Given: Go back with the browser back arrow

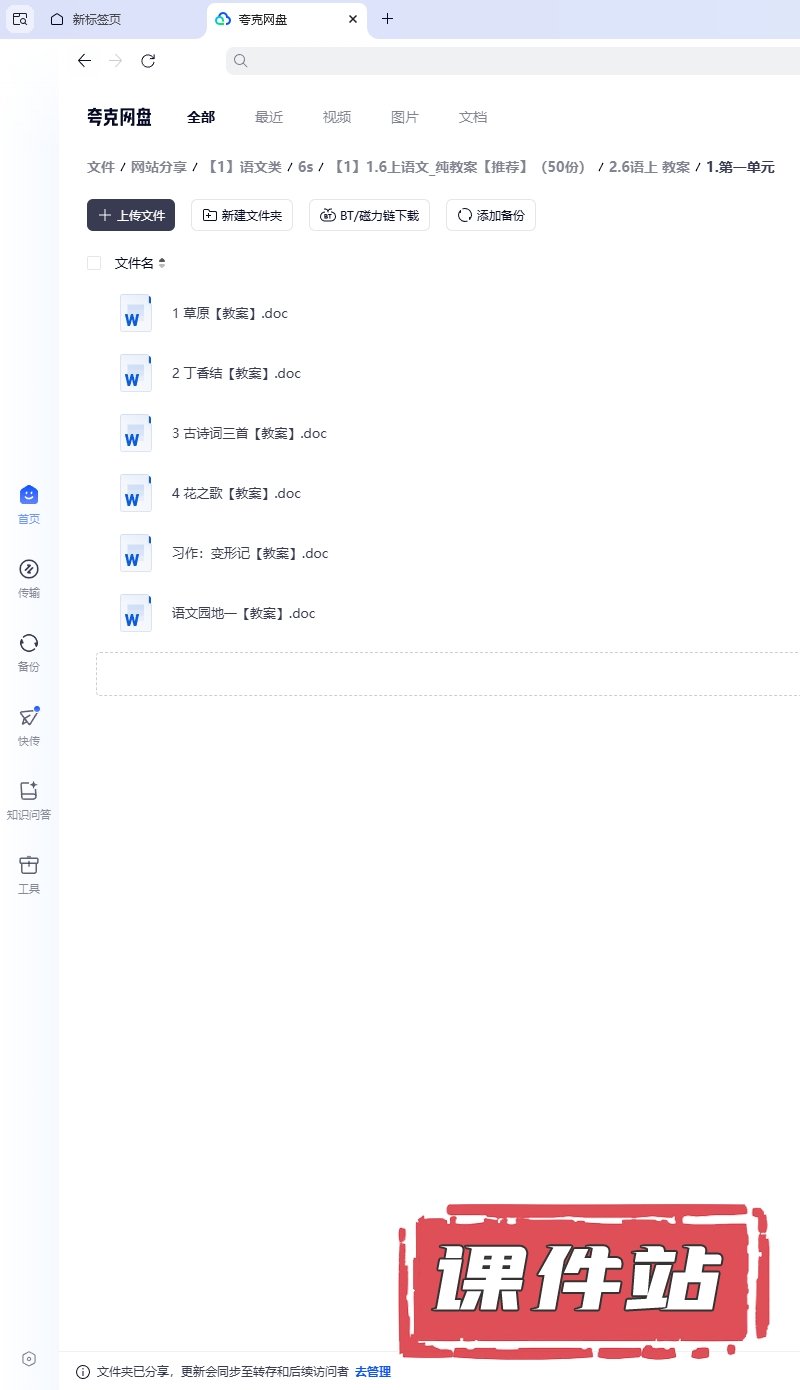Looking at the screenshot, I should 84,61.
